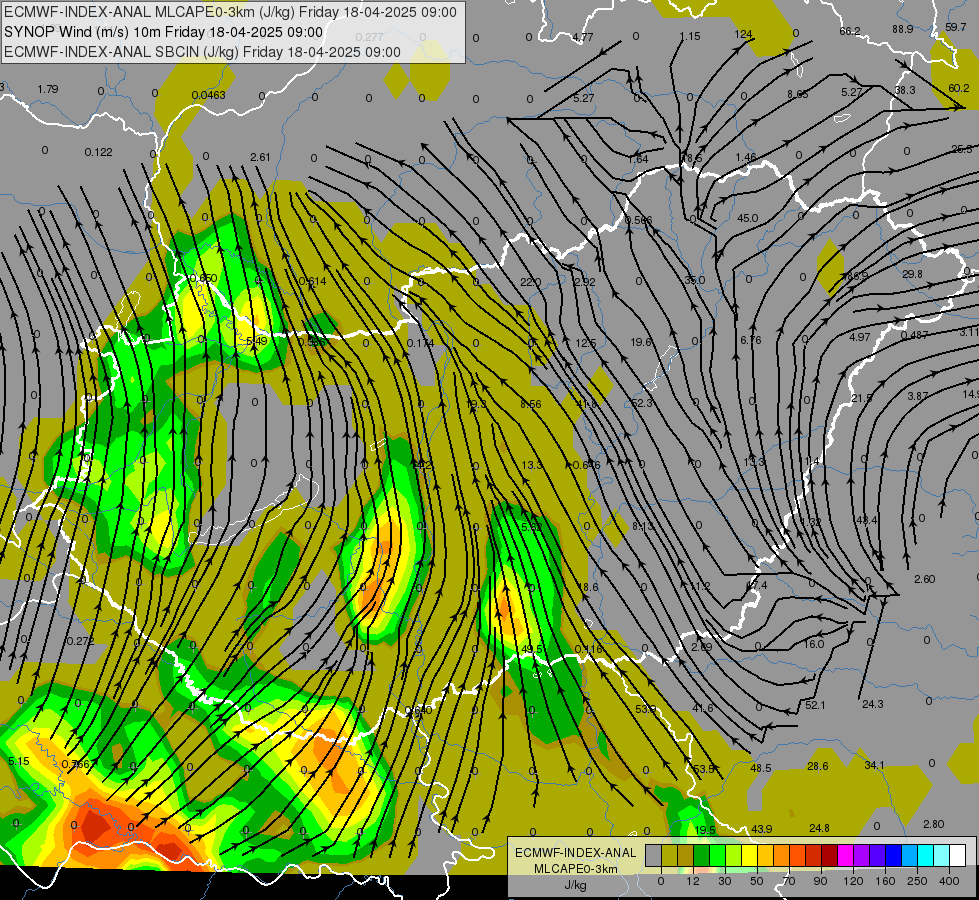
Task: Click the legend scale value 400
Action: click(x=949, y=881)
